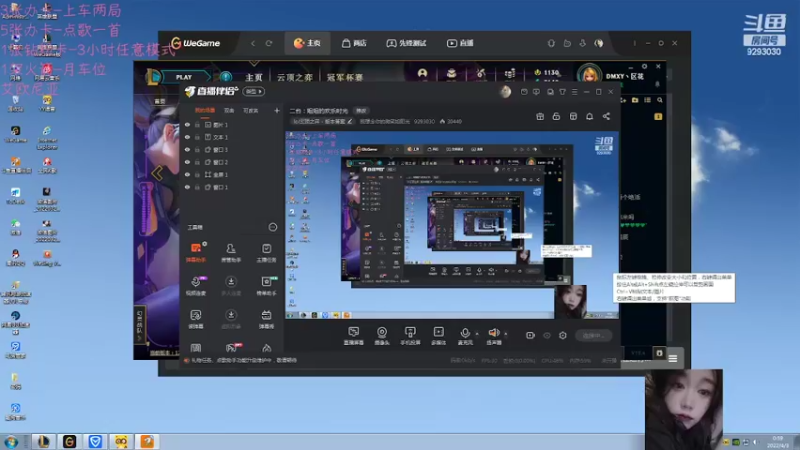Add a 直播屏幕 screen capture source
Image resolution: width=800 pixels, height=450 pixels.
coord(354,336)
